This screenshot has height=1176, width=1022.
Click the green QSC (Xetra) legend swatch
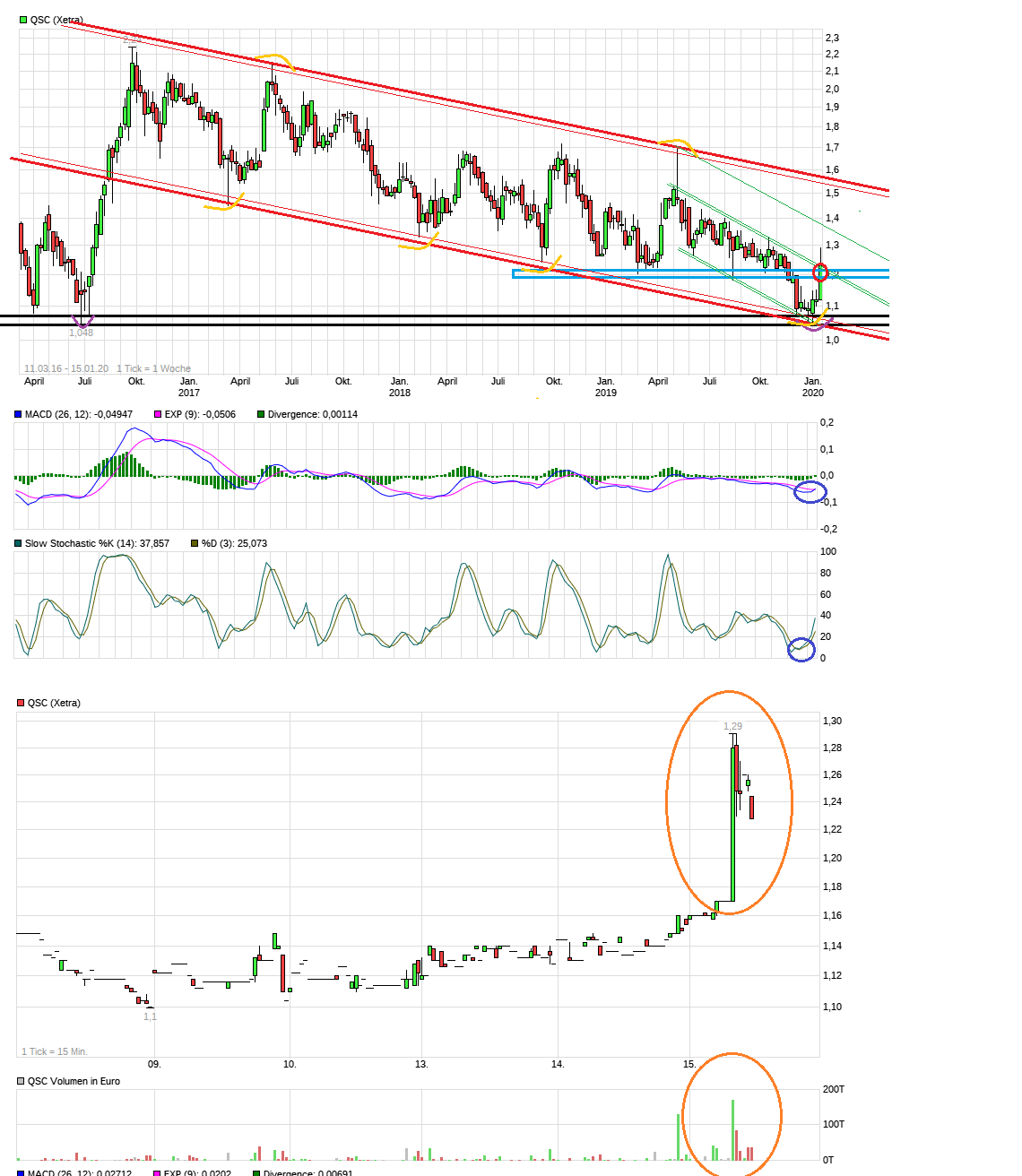pyautogui.click(x=23, y=20)
